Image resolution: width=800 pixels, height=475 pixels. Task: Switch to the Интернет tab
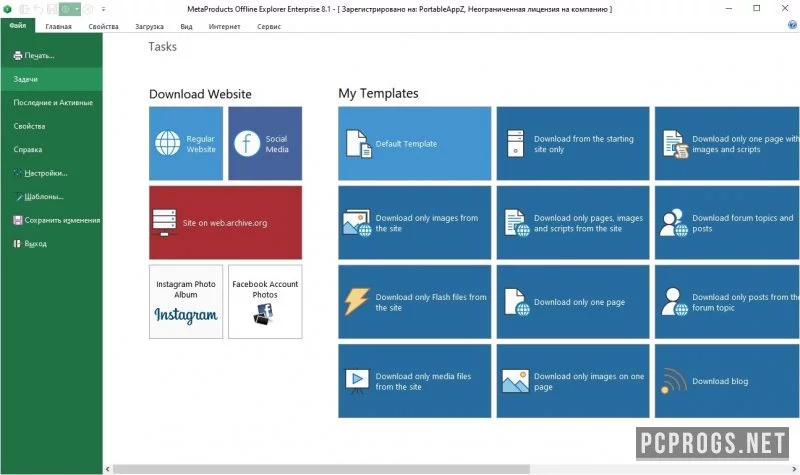click(x=224, y=27)
